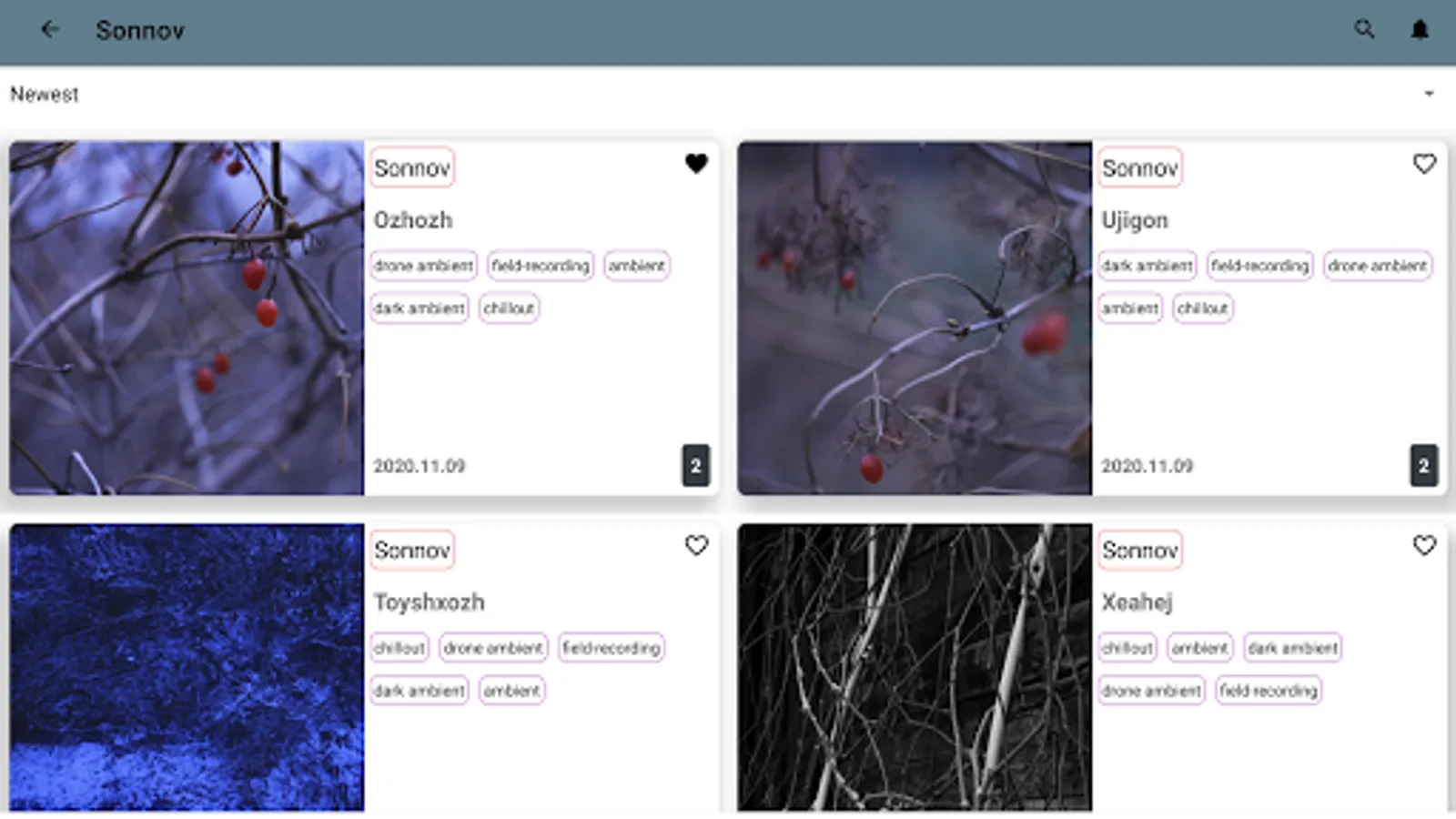Open notifications bell icon
The height and width of the screenshot is (819, 1456).
1420,30
